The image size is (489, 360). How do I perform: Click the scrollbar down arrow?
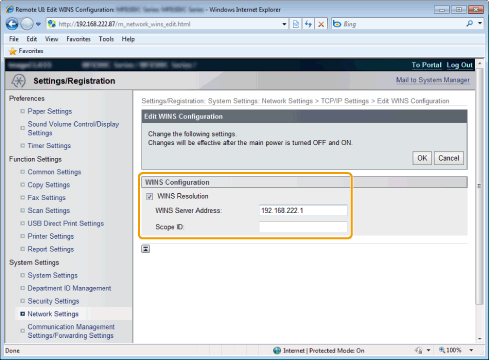tap(480, 339)
